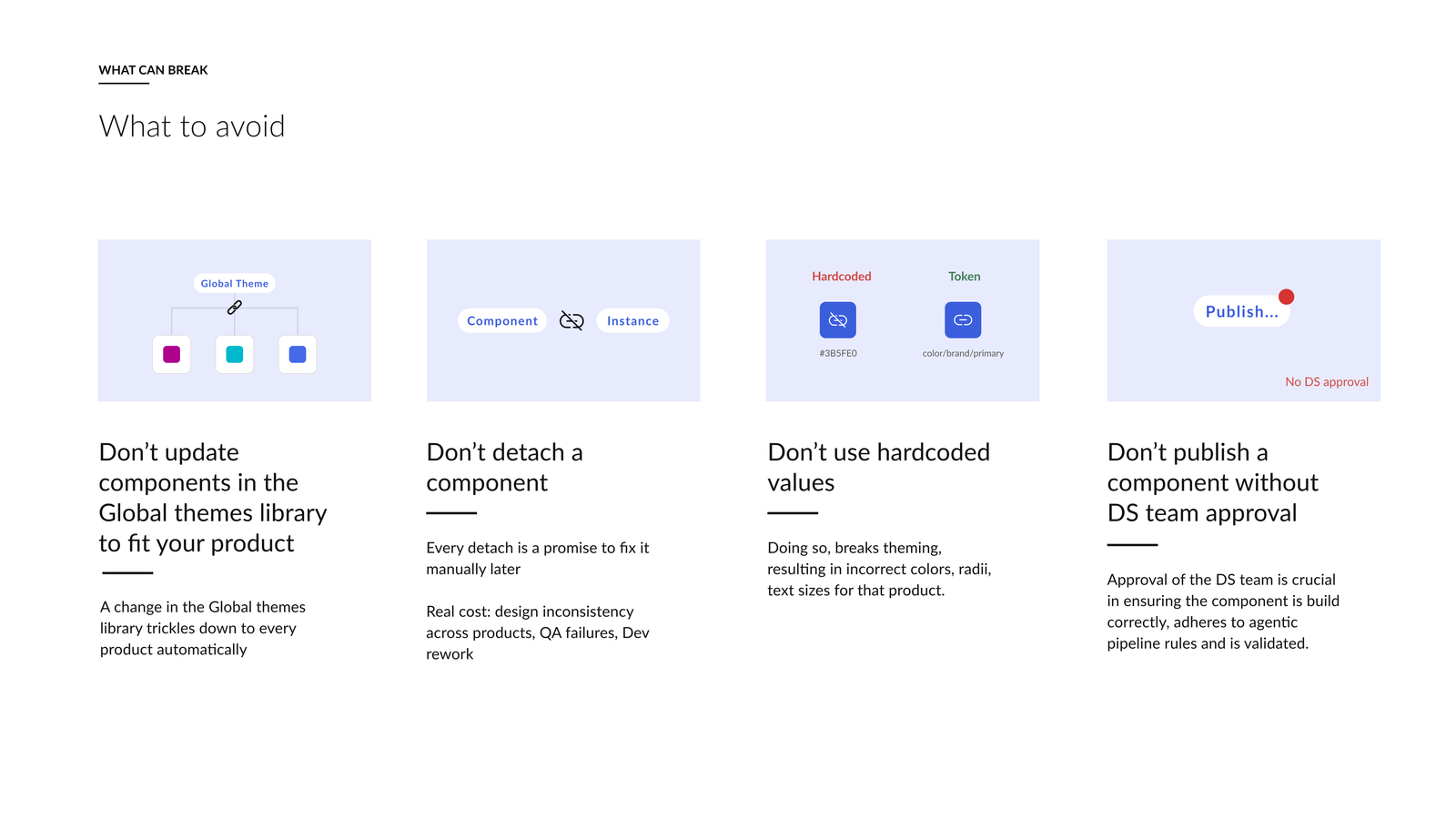Click the Don't publish a component heading
1456x819 pixels.
coord(1212,482)
